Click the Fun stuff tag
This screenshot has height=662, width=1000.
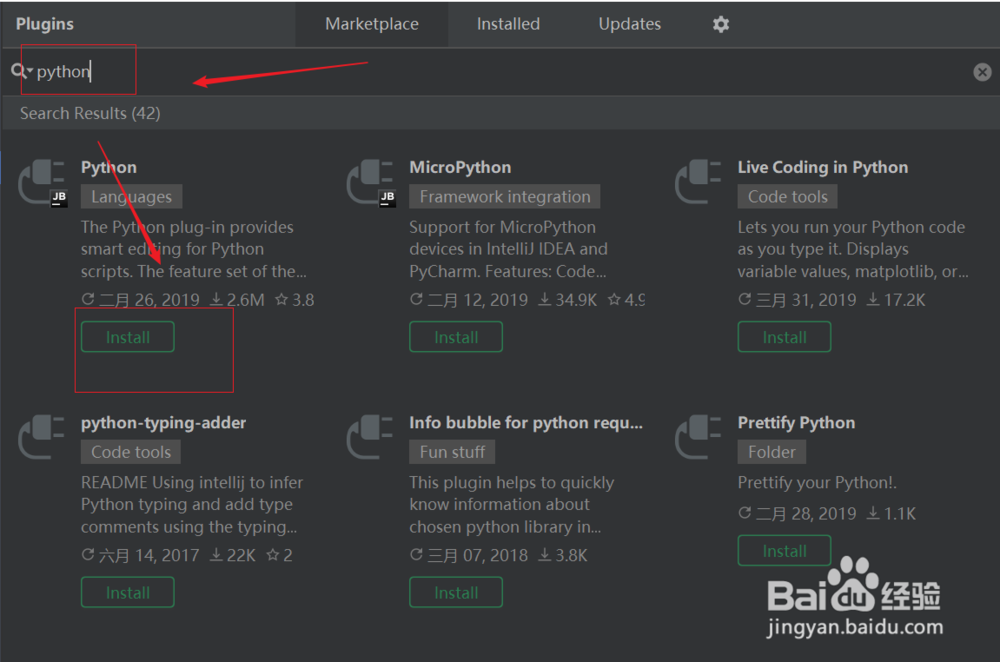point(452,452)
